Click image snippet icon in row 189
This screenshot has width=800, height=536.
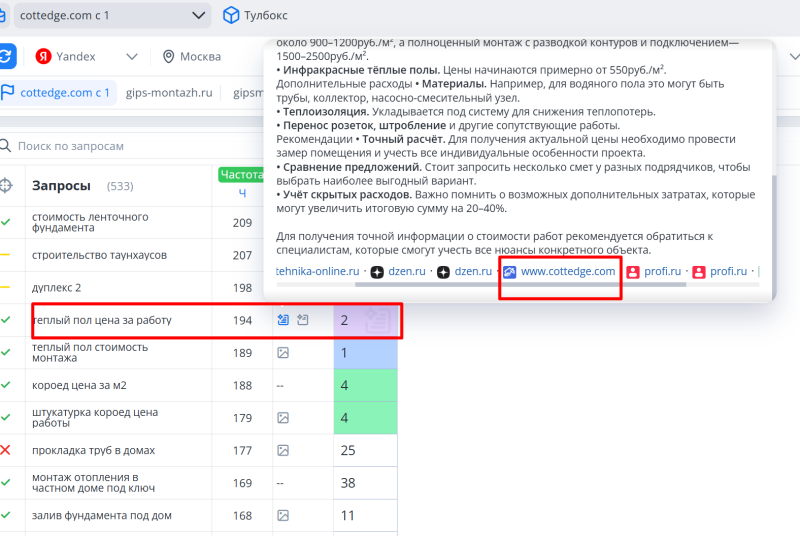coord(283,352)
